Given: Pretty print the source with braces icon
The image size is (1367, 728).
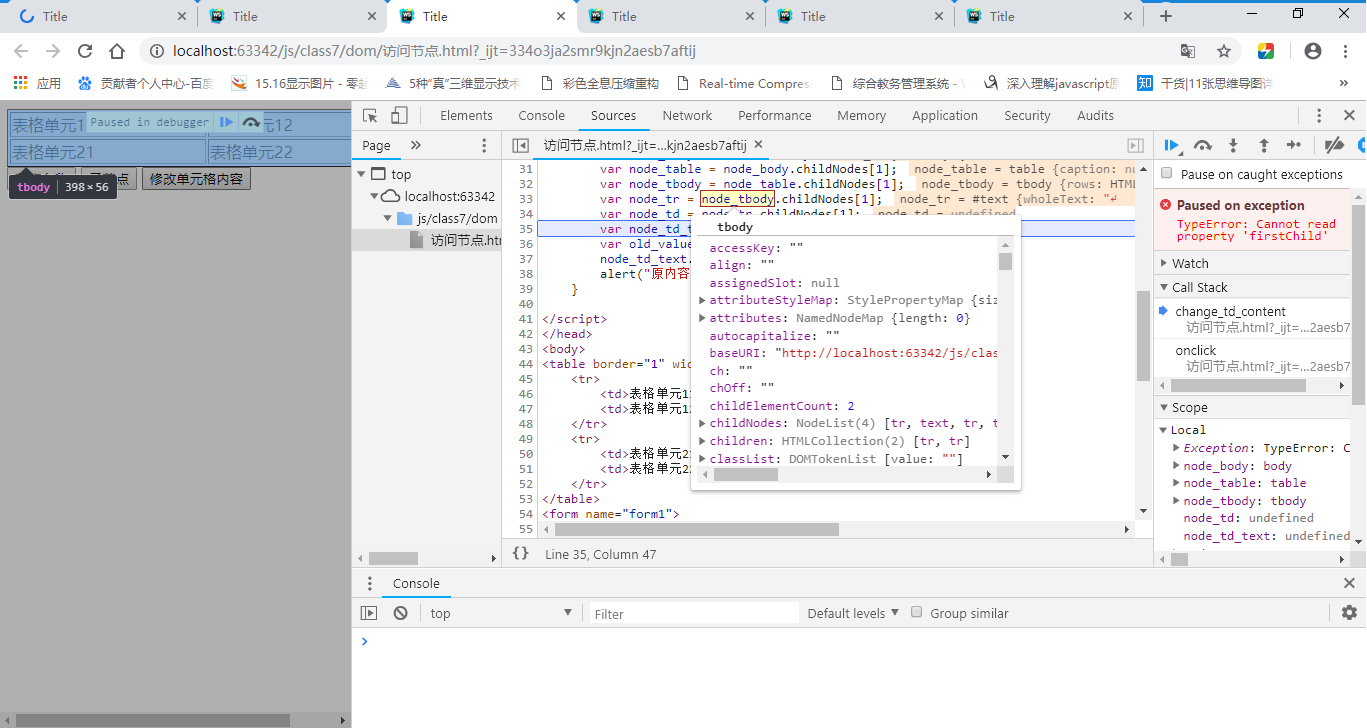Looking at the screenshot, I should (x=520, y=553).
